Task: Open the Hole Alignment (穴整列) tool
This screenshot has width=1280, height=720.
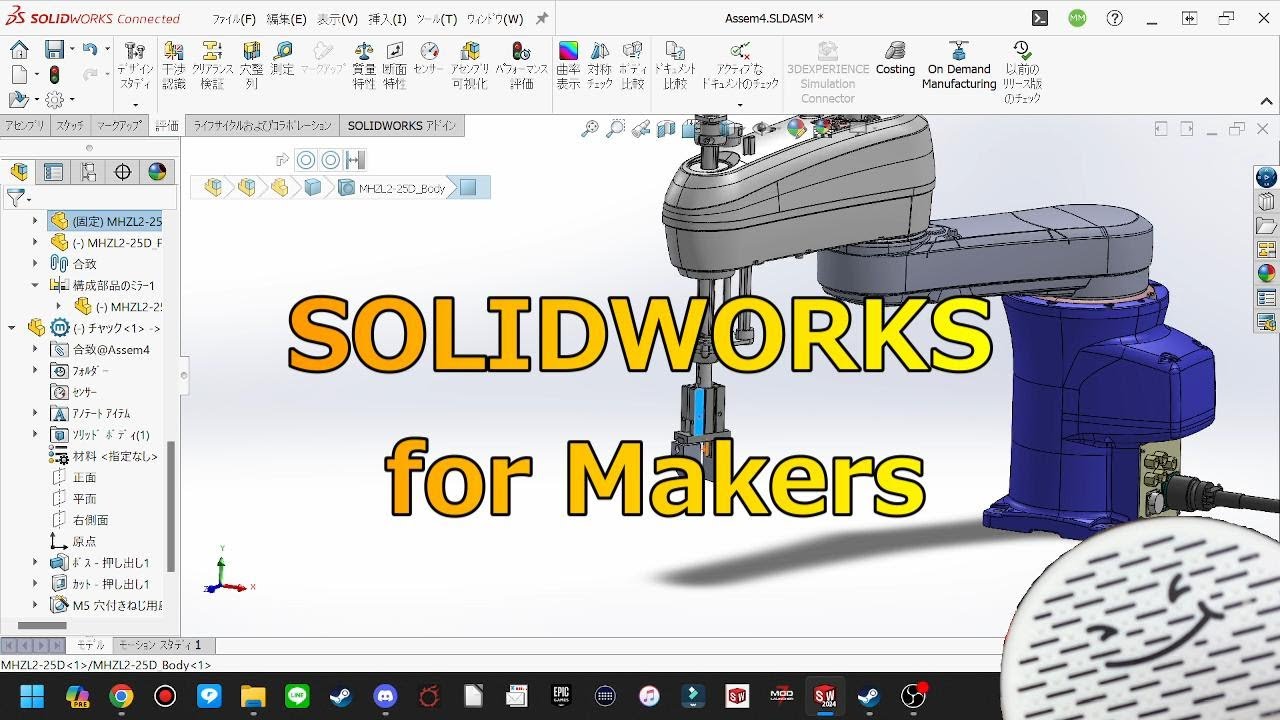Action: tap(252, 66)
